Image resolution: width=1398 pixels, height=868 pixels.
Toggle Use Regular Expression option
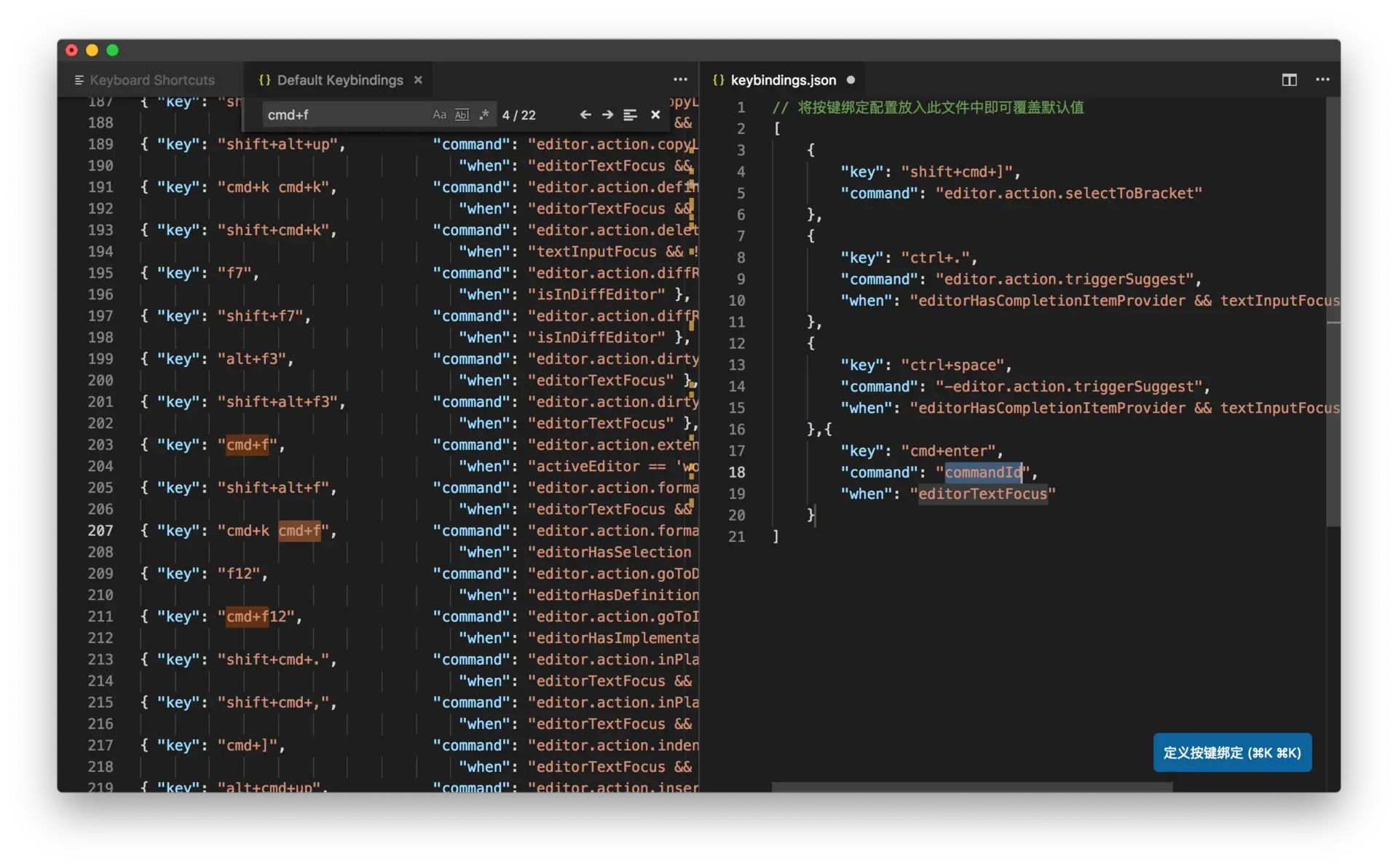(484, 115)
